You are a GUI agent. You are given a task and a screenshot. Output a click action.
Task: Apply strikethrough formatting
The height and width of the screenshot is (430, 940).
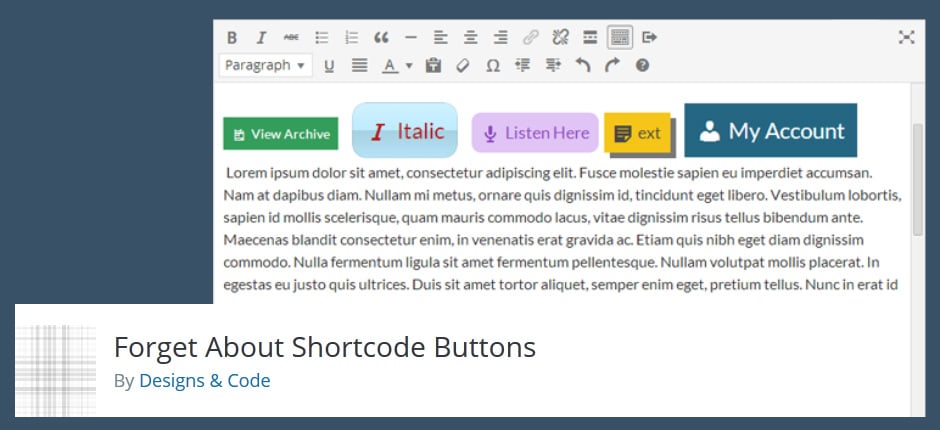pyautogui.click(x=291, y=38)
